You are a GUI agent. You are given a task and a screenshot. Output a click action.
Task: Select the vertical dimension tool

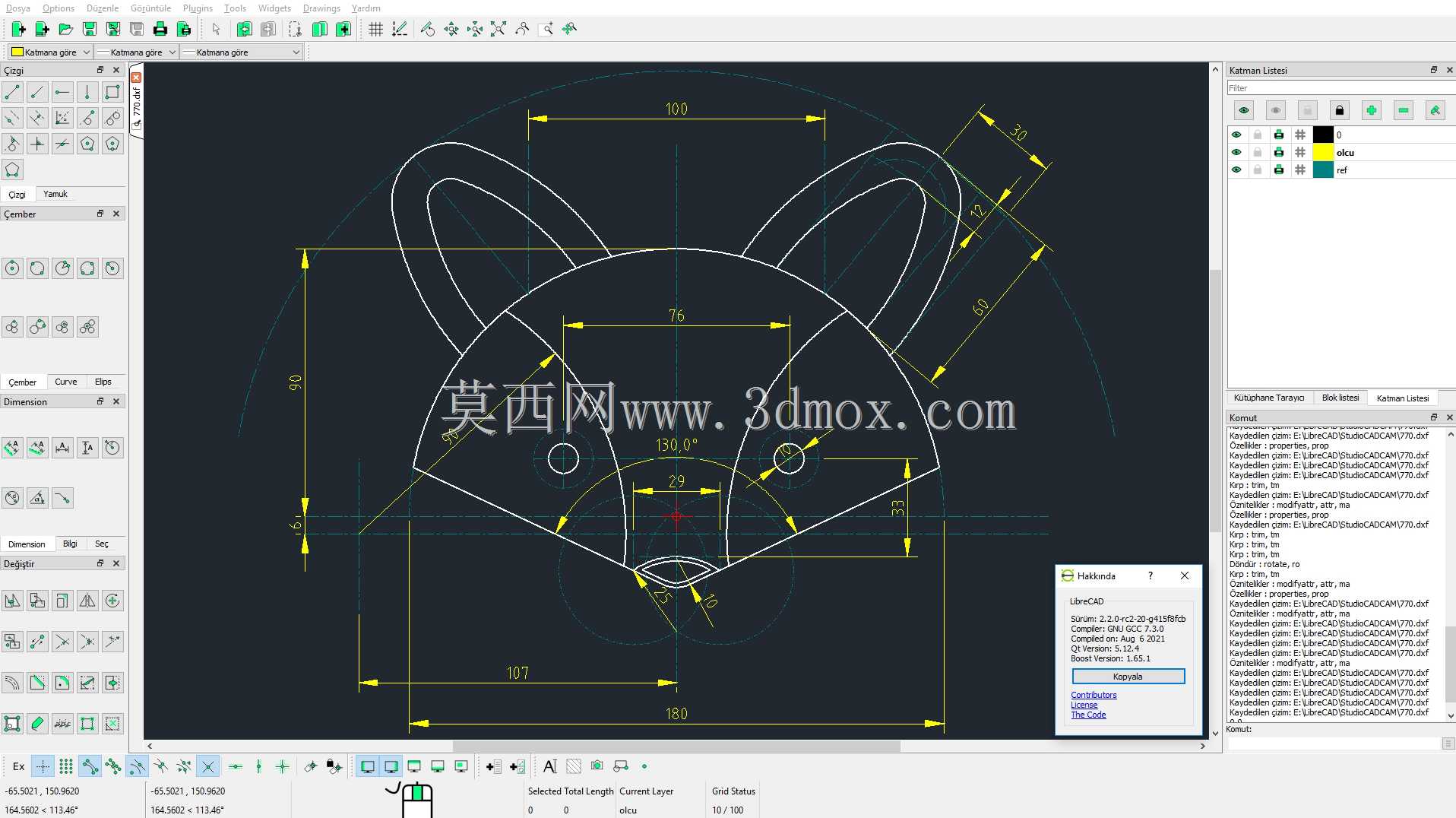coord(87,447)
